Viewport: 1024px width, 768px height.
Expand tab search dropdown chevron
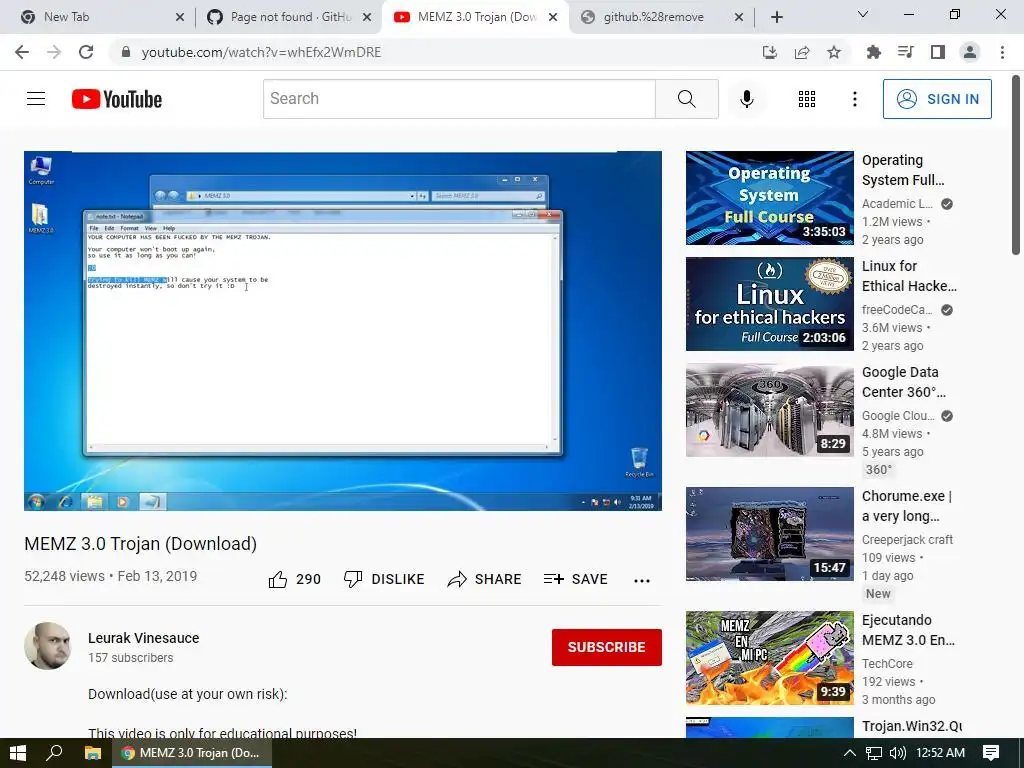pos(863,14)
